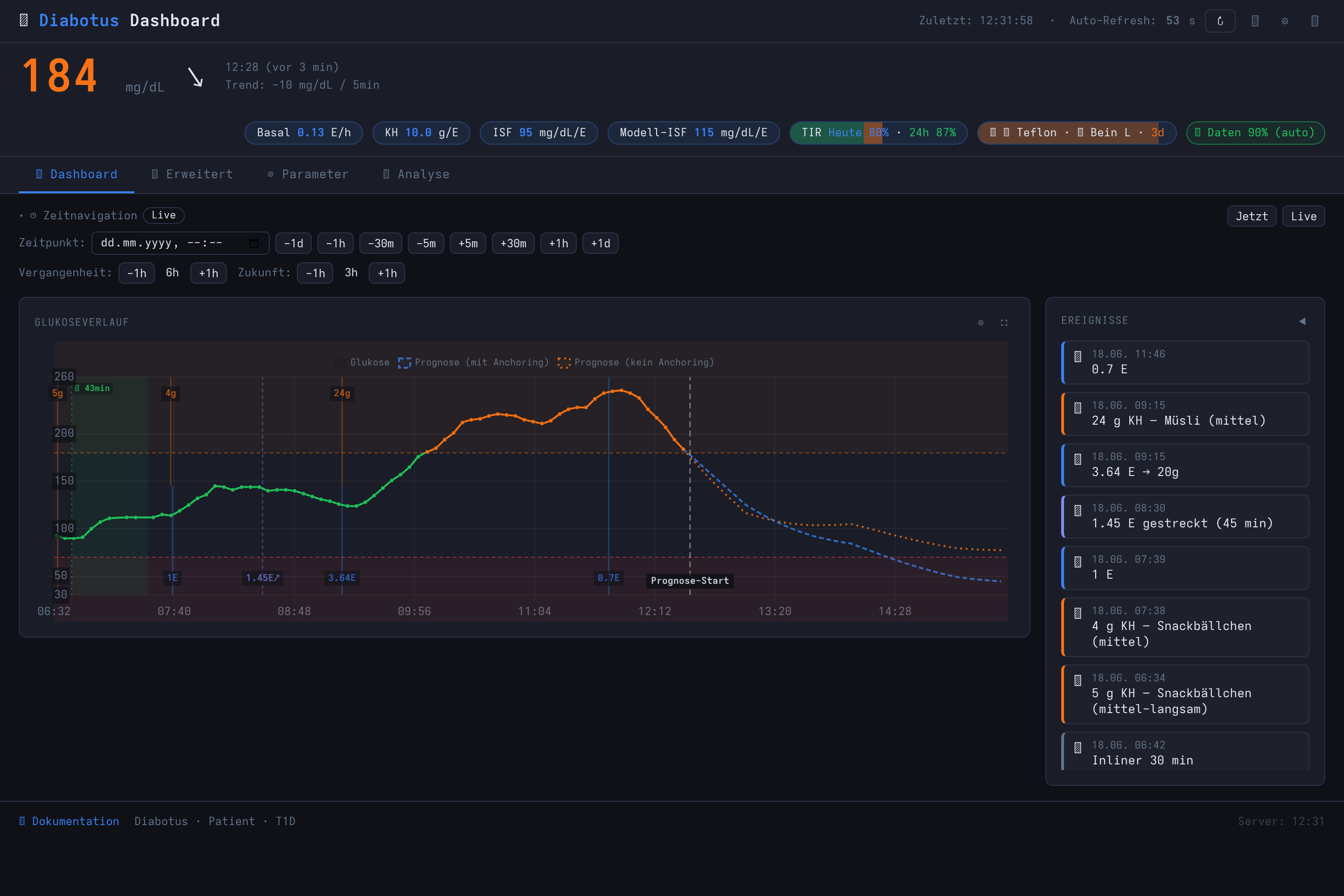This screenshot has width=1344, height=896.
Task: Click the icon of the 3.64 E → 20g event
Action: tap(1078, 459)
